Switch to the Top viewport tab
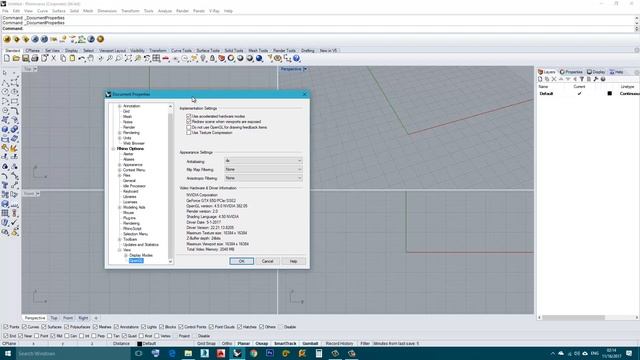This screenshot has height=360, width=640. click(x=54, y=318)
